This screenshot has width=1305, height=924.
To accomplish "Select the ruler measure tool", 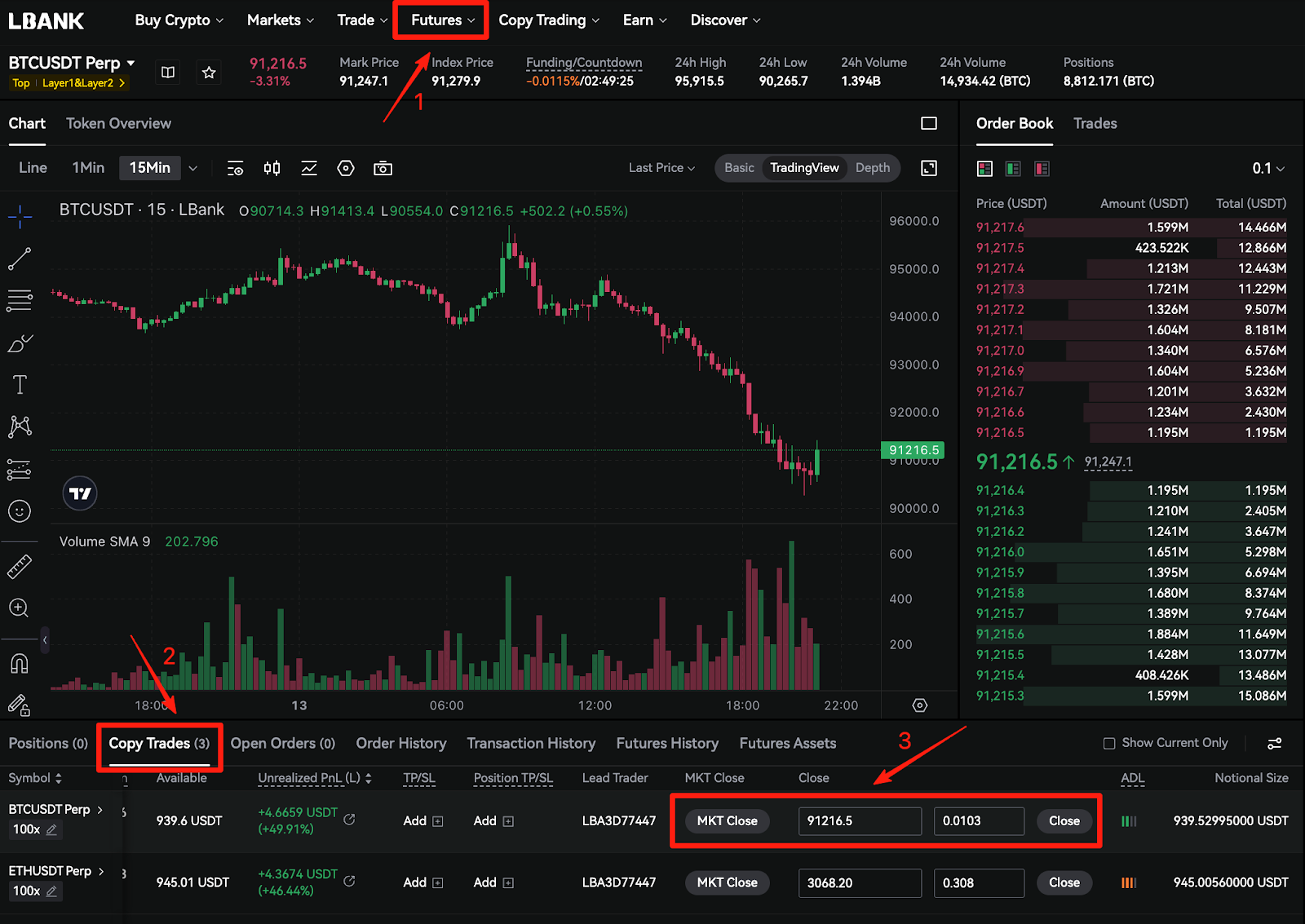I will tap(20, 567).
